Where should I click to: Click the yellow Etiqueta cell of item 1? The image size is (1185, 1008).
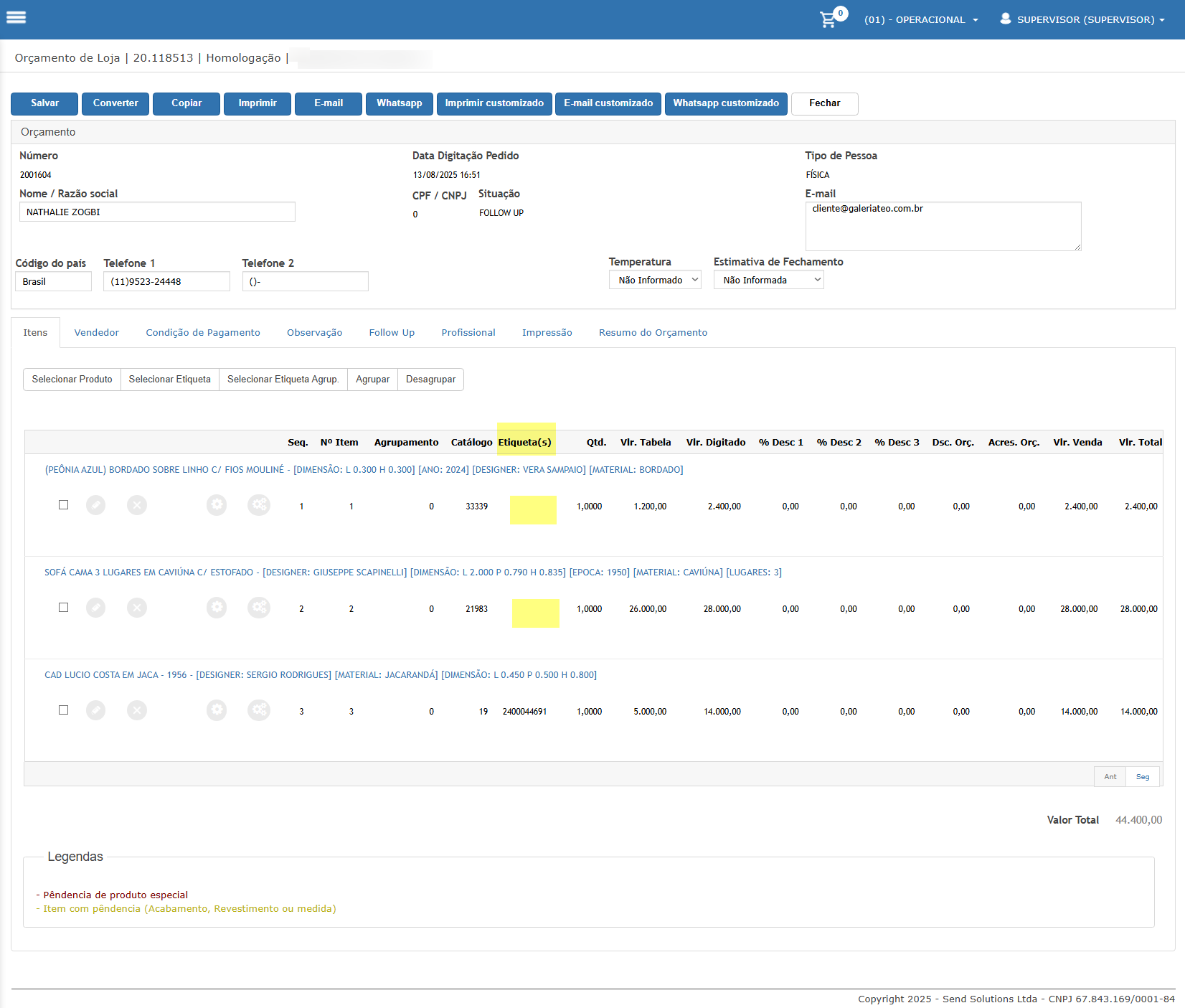coord(533,510)
